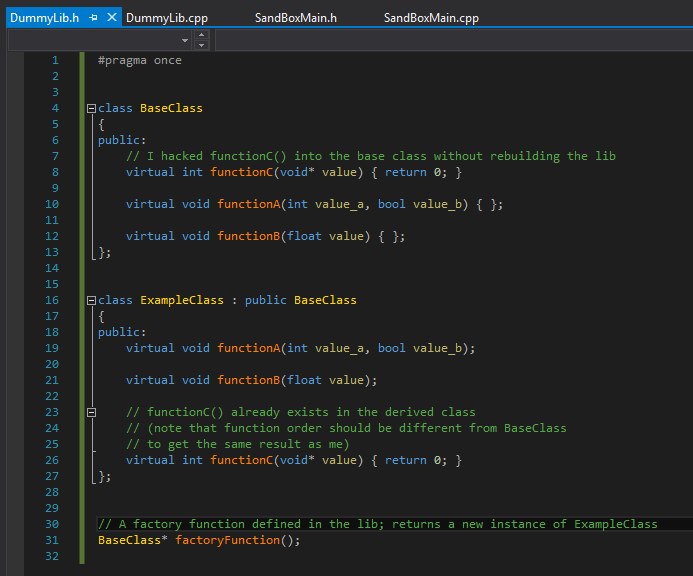Switch to the DummyLib.cpp tab
693x576 pixels.
(x=167, y=18)
